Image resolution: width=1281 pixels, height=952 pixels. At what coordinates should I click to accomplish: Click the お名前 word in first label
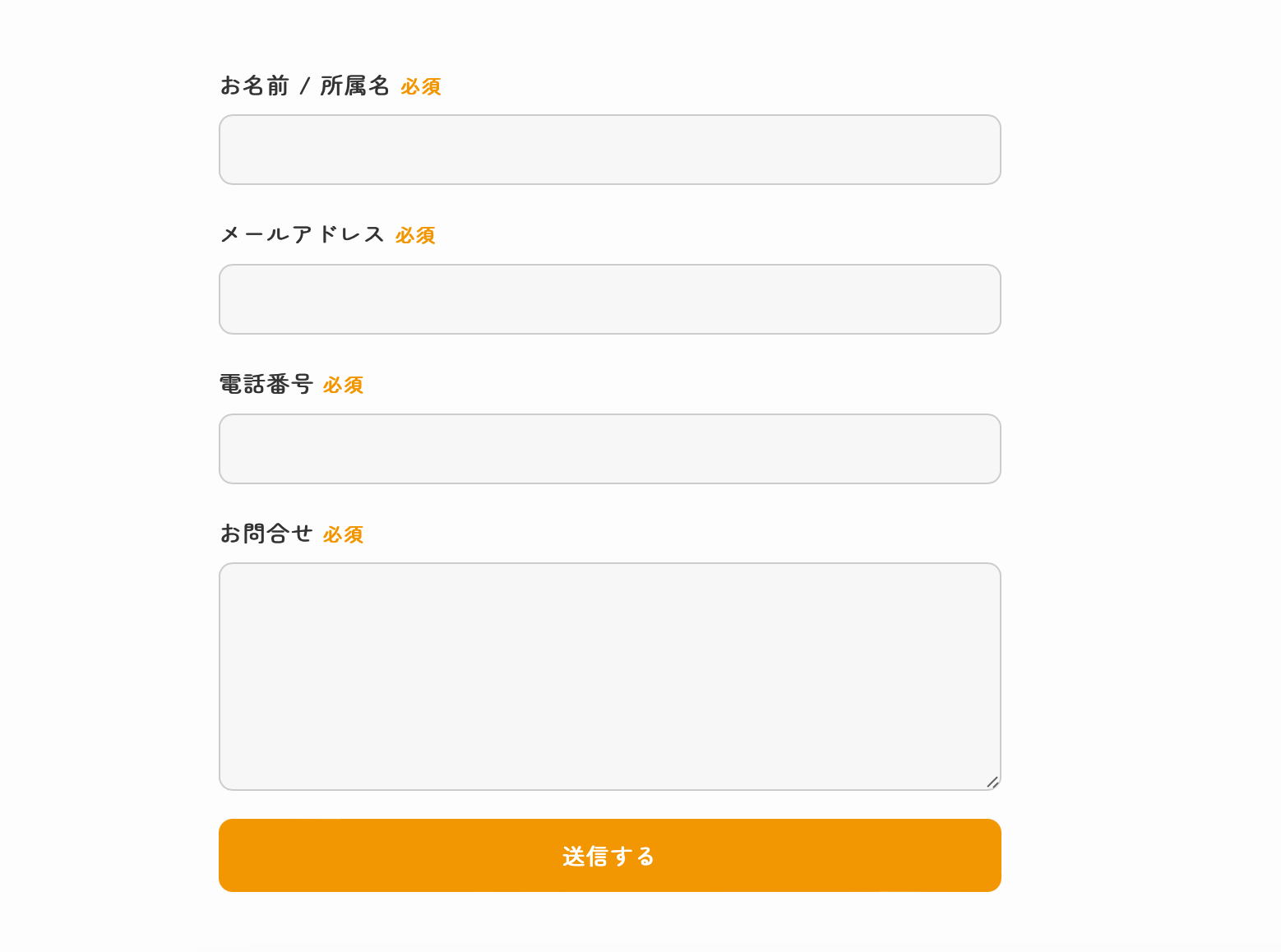tap(254, 85)
